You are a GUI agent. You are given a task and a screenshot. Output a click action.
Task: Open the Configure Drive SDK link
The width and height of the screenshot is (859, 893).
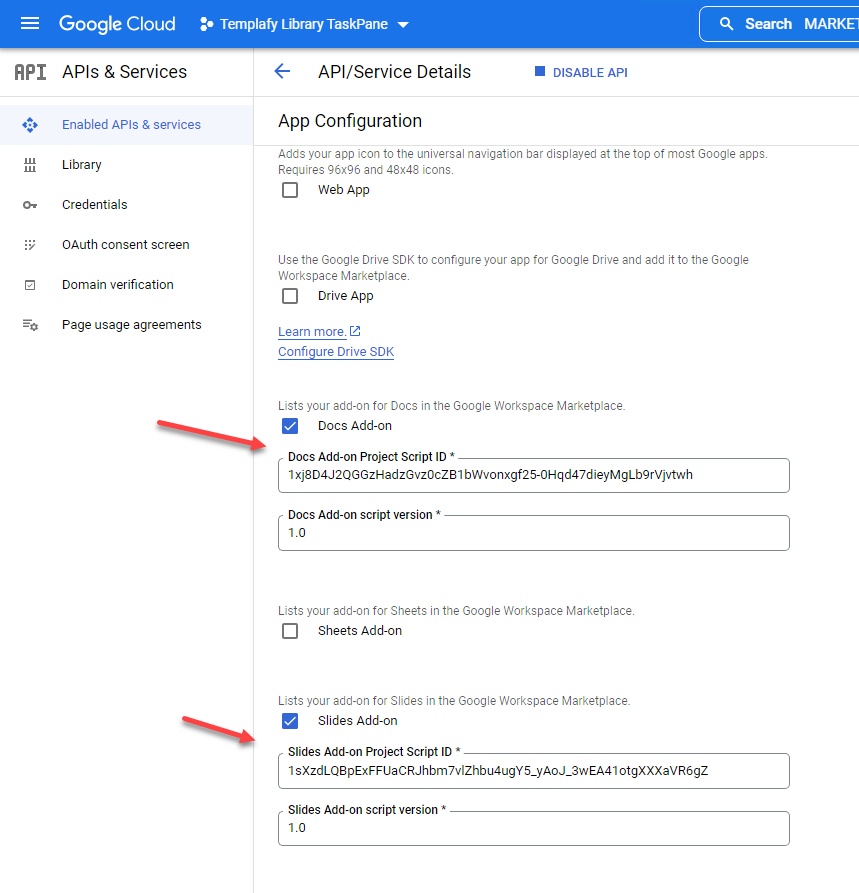pos(336,352)
